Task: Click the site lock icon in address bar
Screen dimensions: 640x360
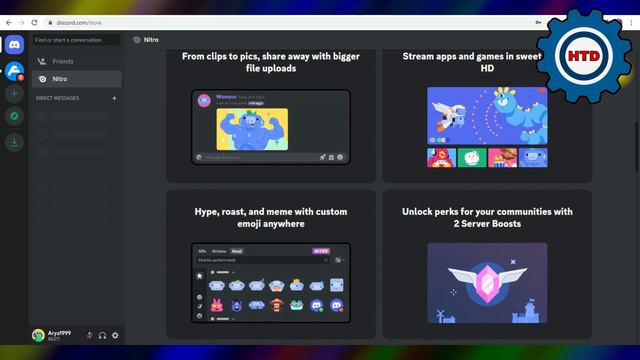Action: point(50,22)
